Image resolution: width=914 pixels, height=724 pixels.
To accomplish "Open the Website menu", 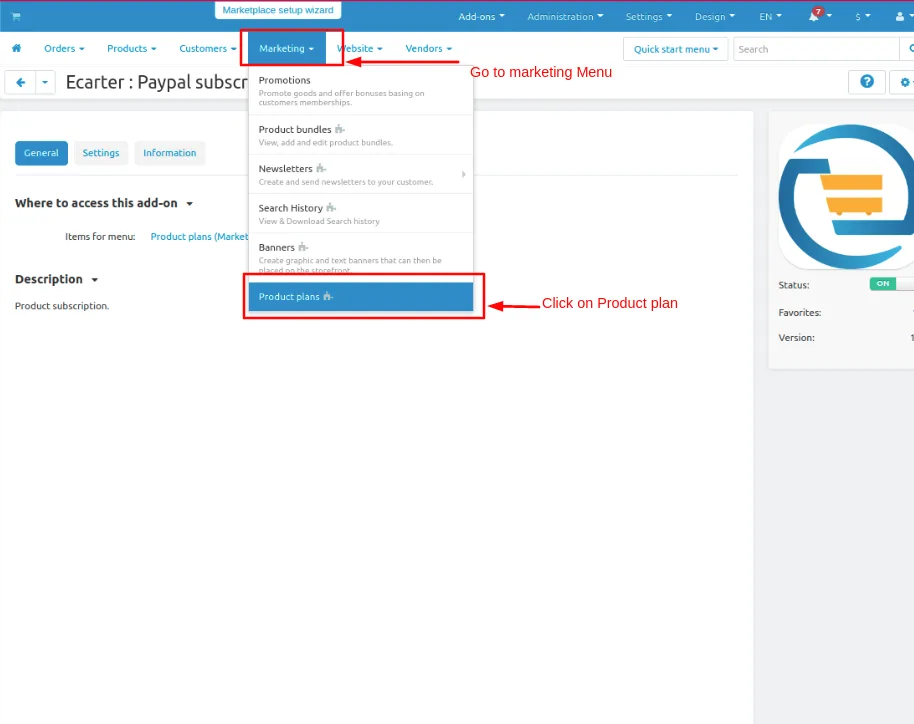I will pyautogui.click(x=360, y=48).
